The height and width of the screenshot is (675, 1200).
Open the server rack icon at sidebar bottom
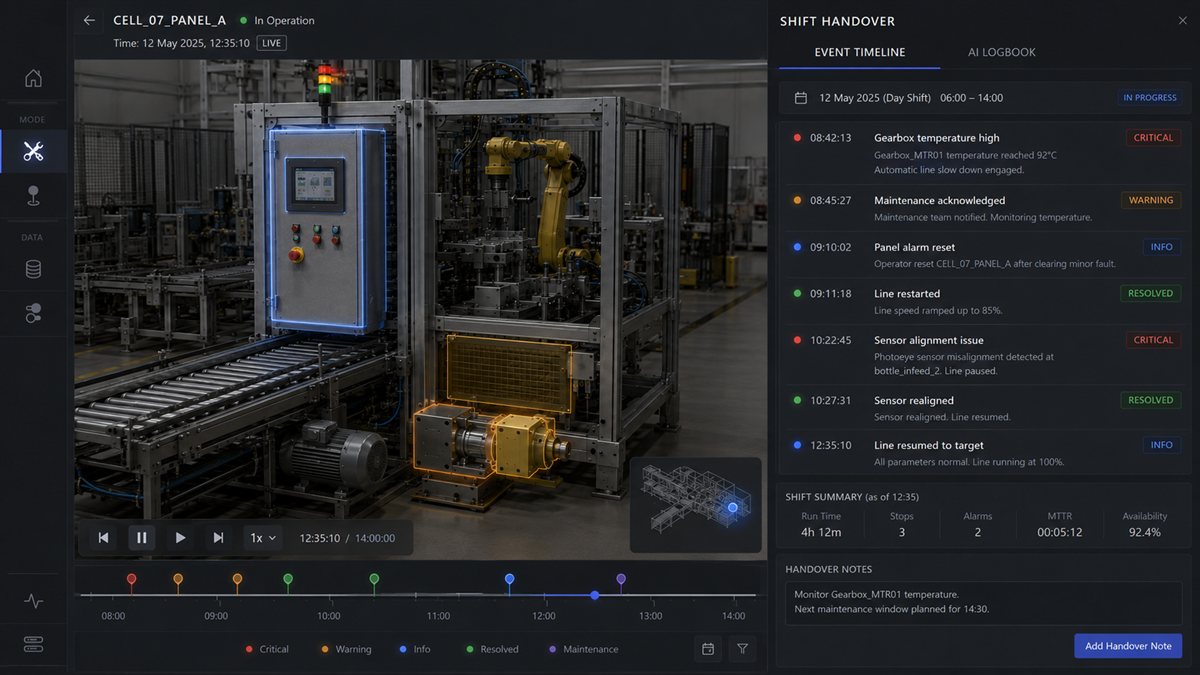click(33, 644)
